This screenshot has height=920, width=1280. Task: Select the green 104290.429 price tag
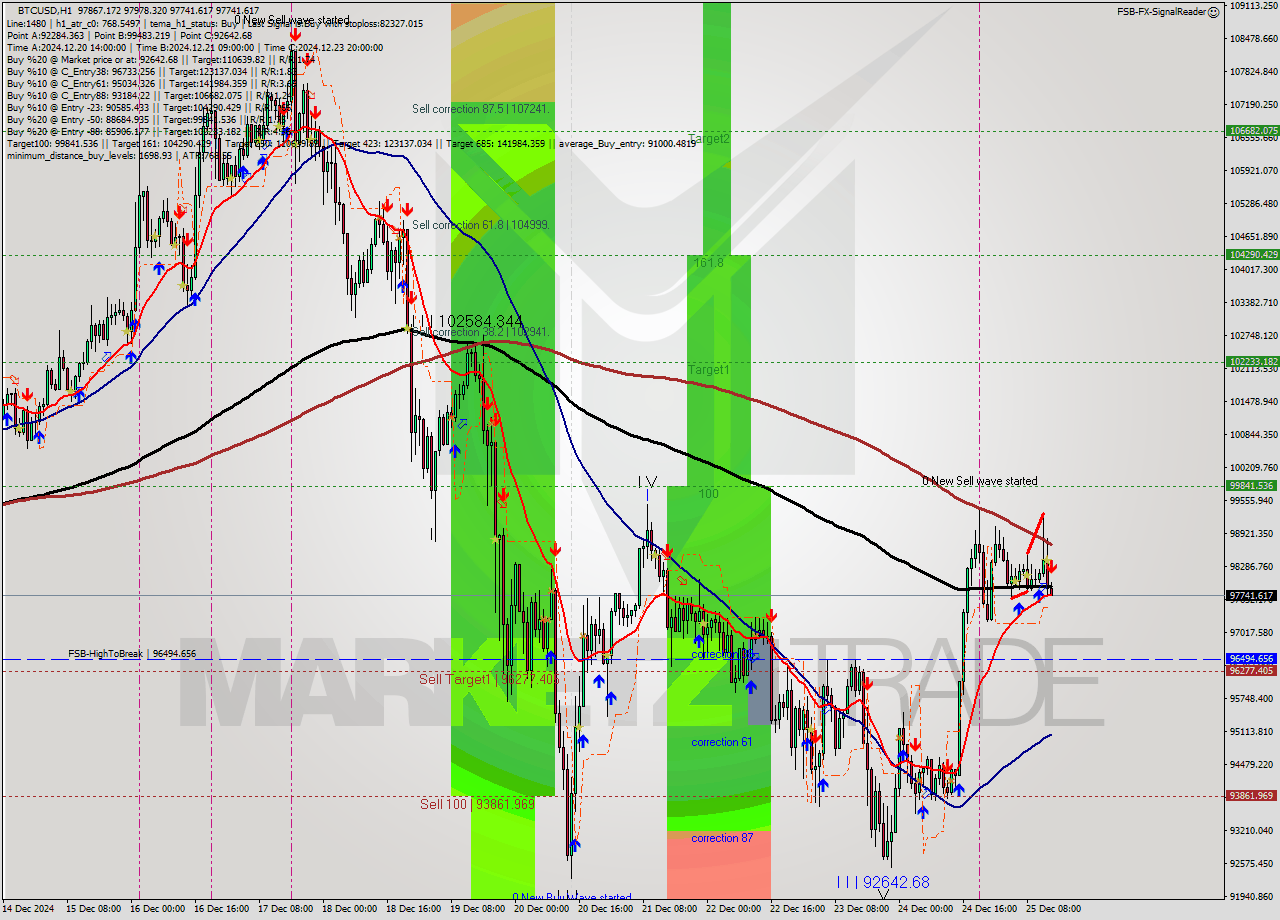(x=1252, y=255)
